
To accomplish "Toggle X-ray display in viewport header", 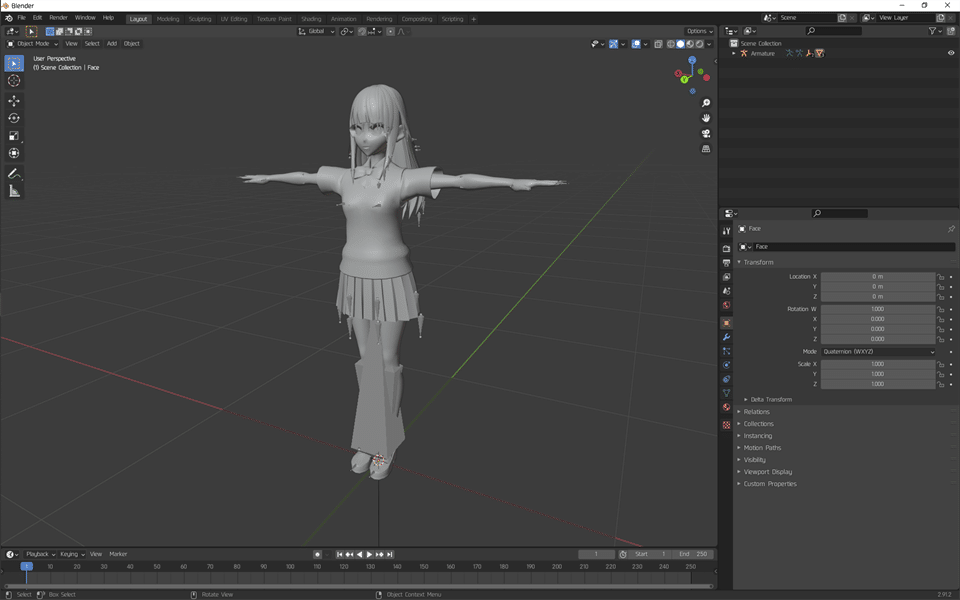I will [658, 44].
